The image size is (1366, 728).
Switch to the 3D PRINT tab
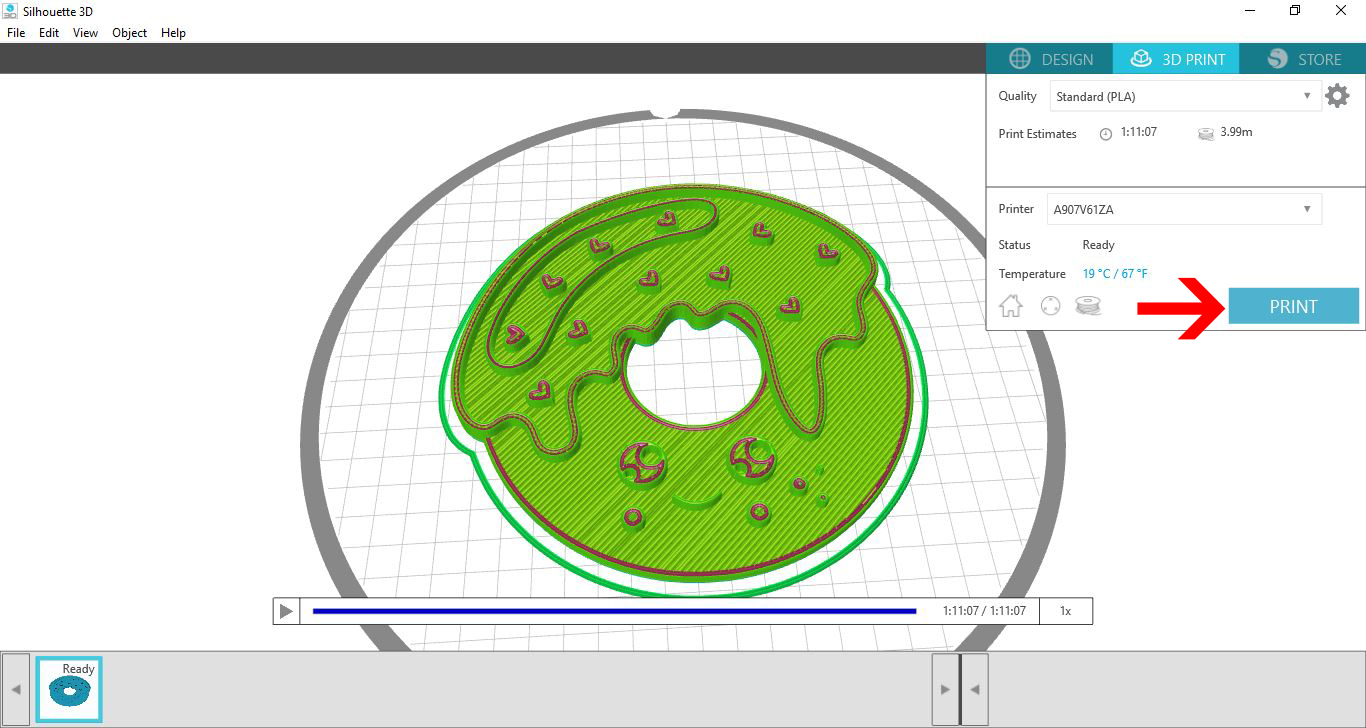(1177, 59)
